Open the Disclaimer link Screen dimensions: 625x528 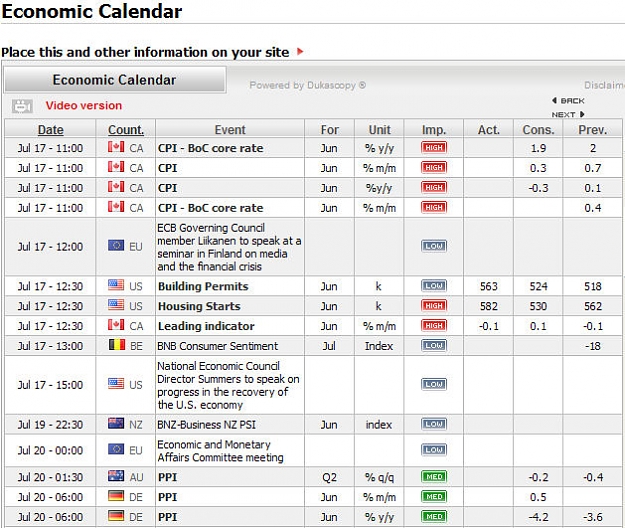(604, 85)
